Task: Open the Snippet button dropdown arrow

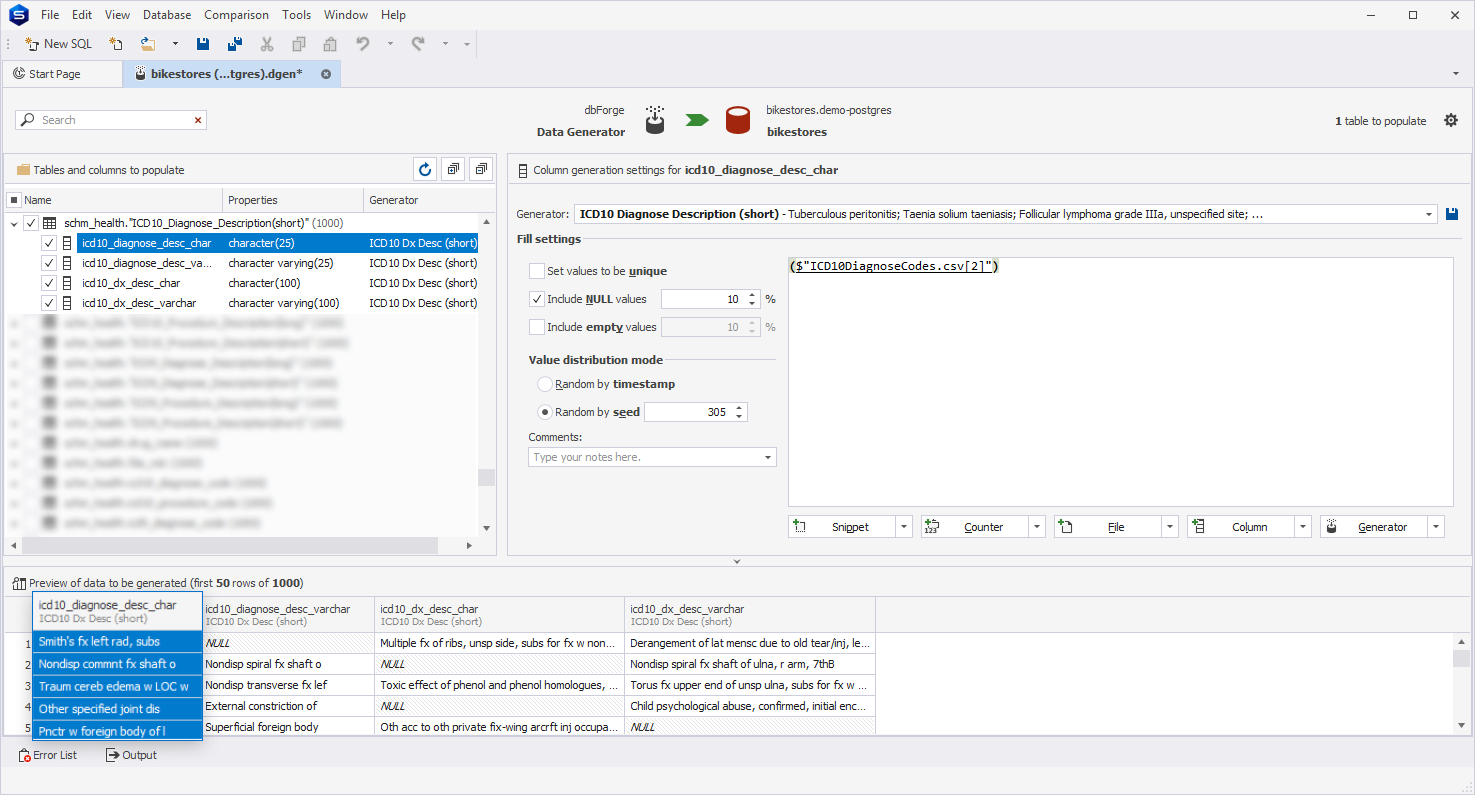Action: 904,527
